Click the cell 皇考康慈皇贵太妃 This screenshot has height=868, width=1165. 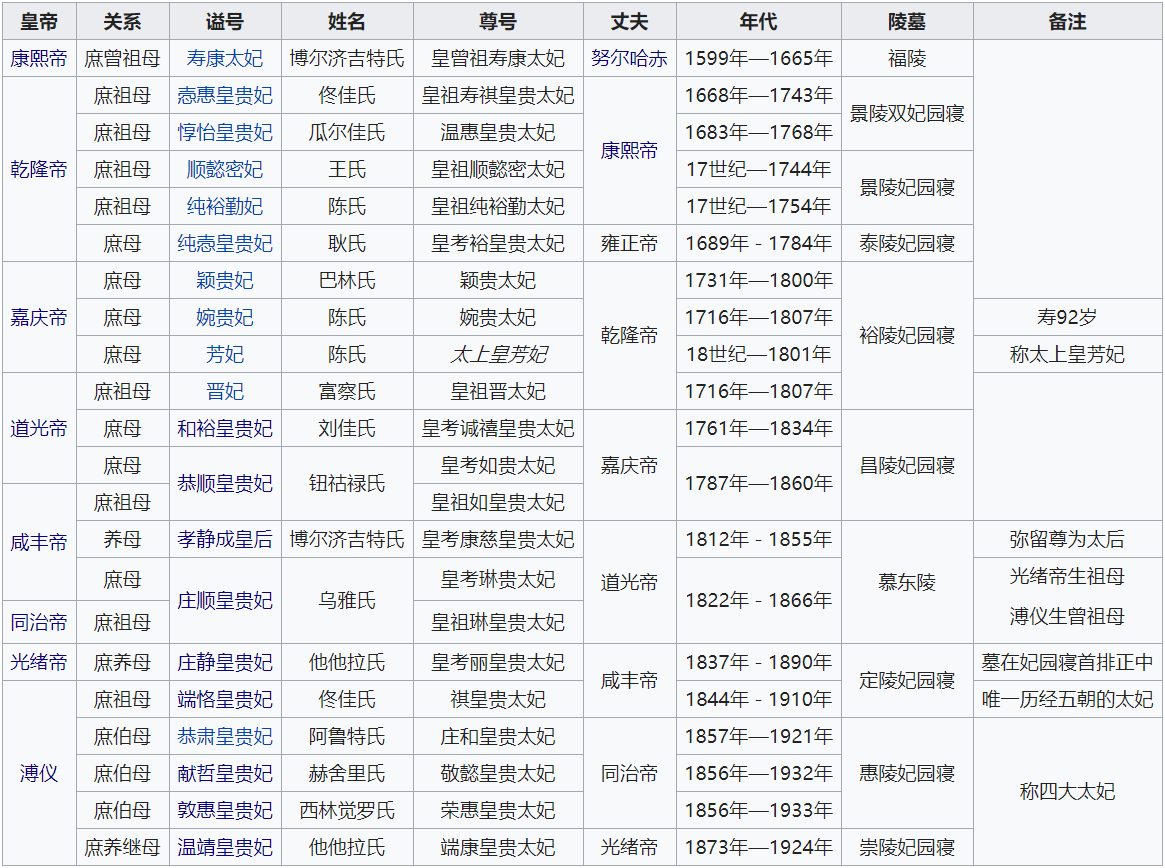point(498,540)
